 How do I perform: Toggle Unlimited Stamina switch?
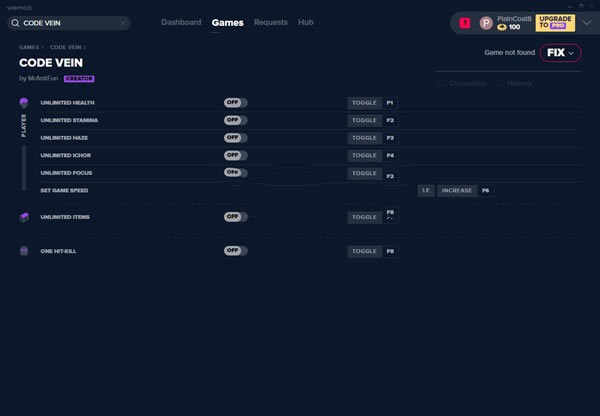[236, 120]
